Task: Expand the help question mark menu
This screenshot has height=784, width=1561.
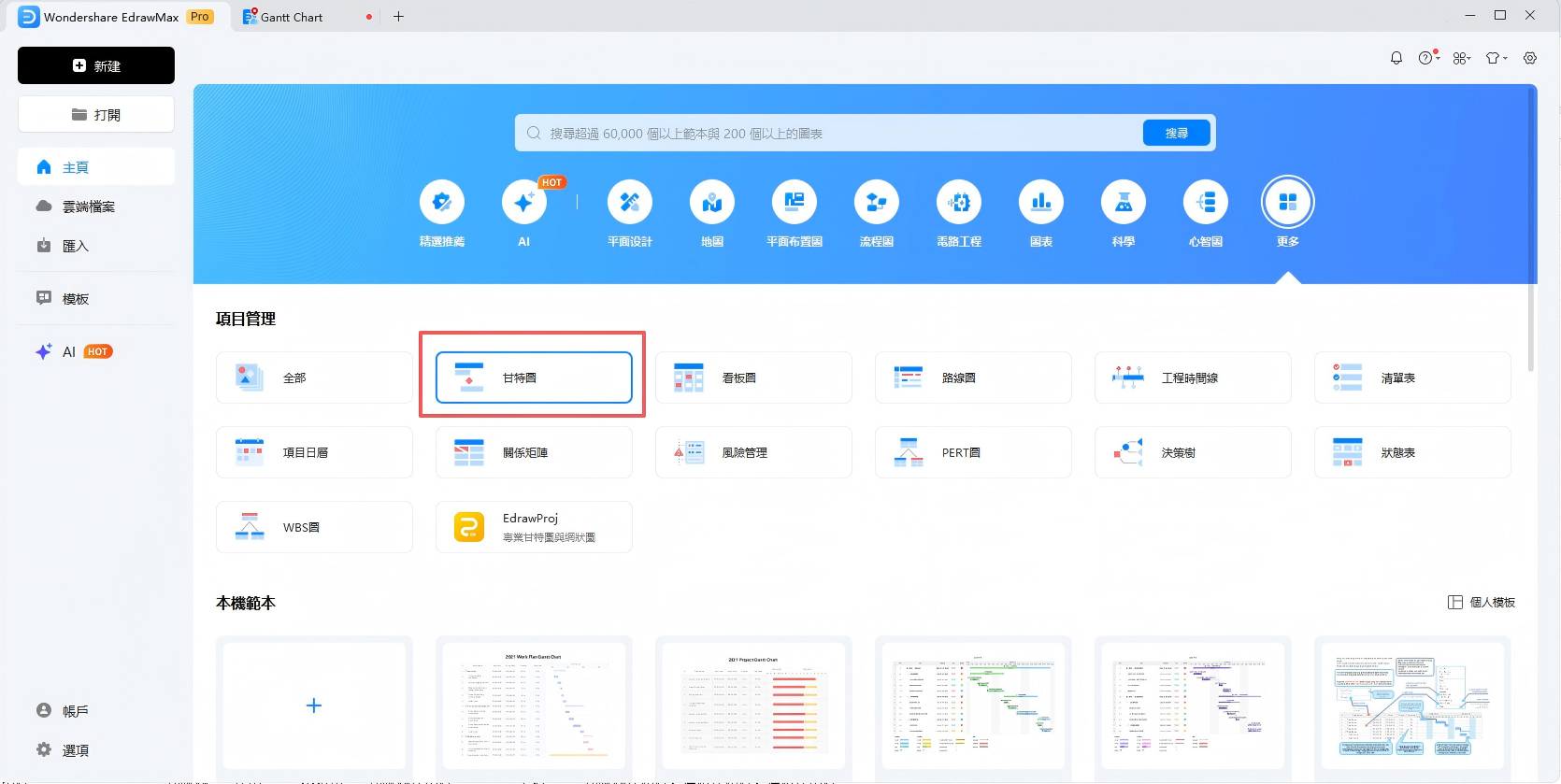Action: pos(1426,58)
